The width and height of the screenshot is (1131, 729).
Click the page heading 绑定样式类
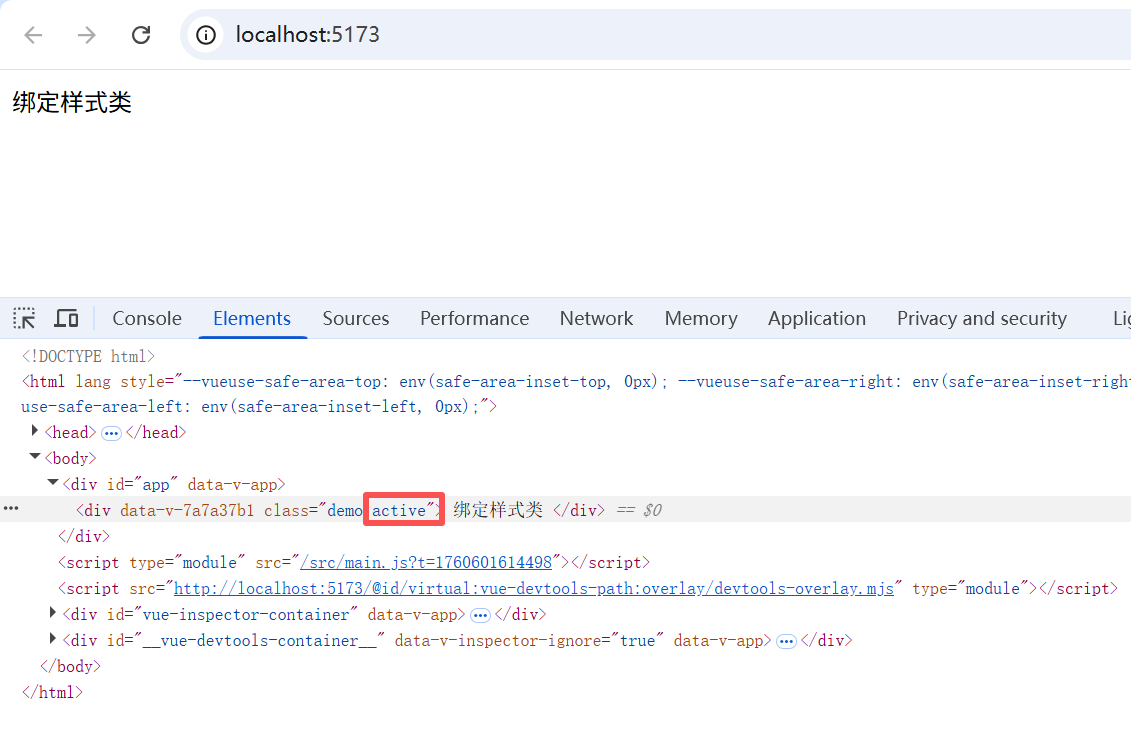click(72, 102)
